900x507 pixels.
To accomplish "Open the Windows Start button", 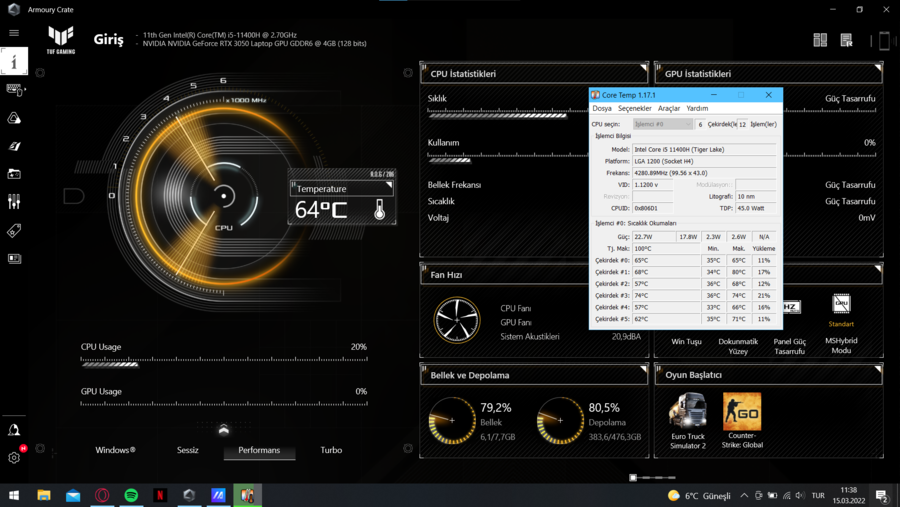I will (x=14, y=495).
